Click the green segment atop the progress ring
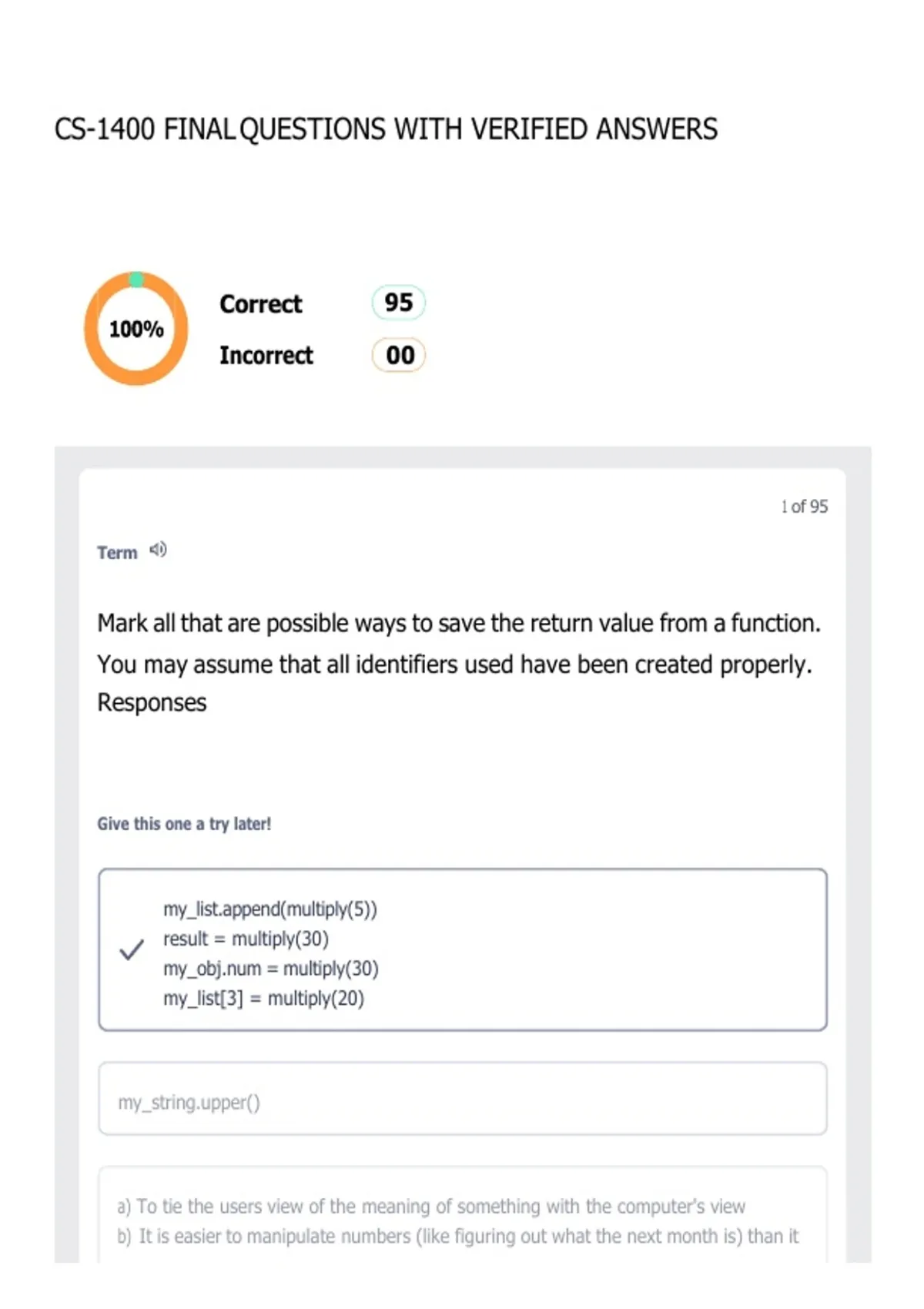 136,280
